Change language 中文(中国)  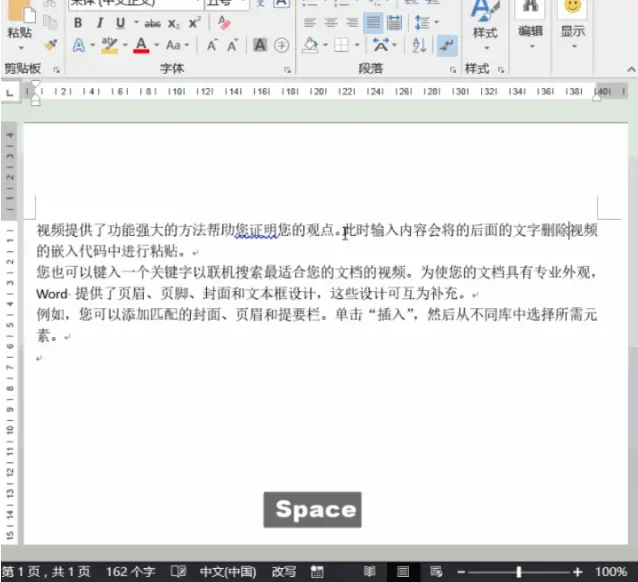coord(228,572)
